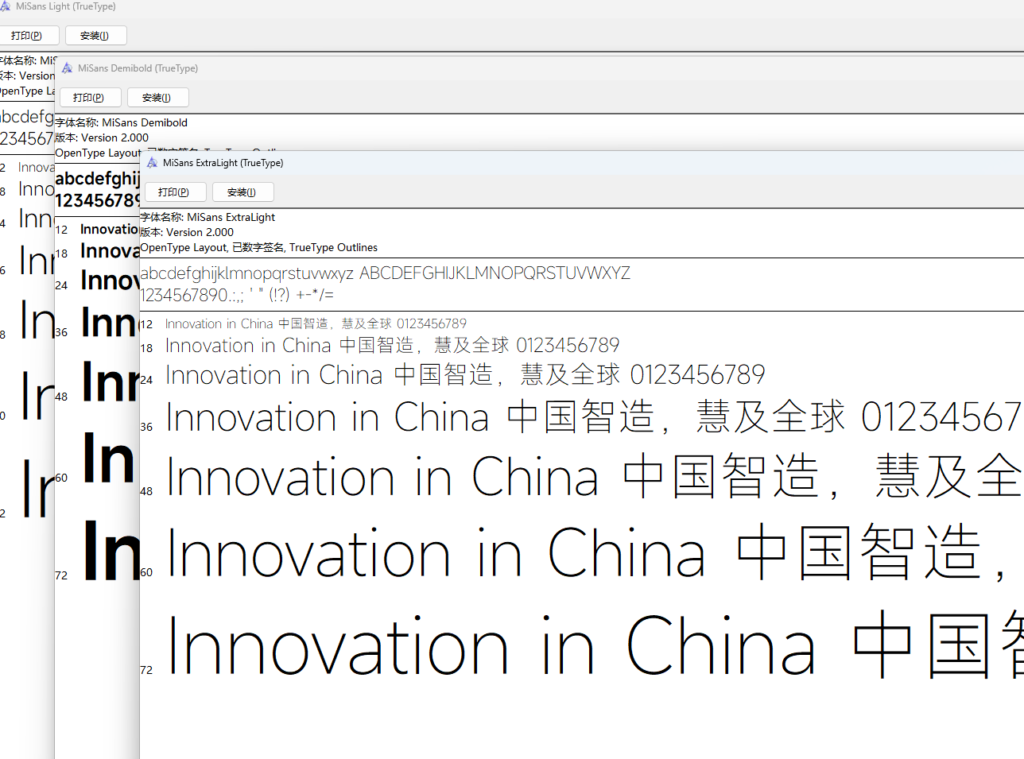Install the MiSans ExtraLight font with 安装(I)
1024x759 pixels.
242,192
